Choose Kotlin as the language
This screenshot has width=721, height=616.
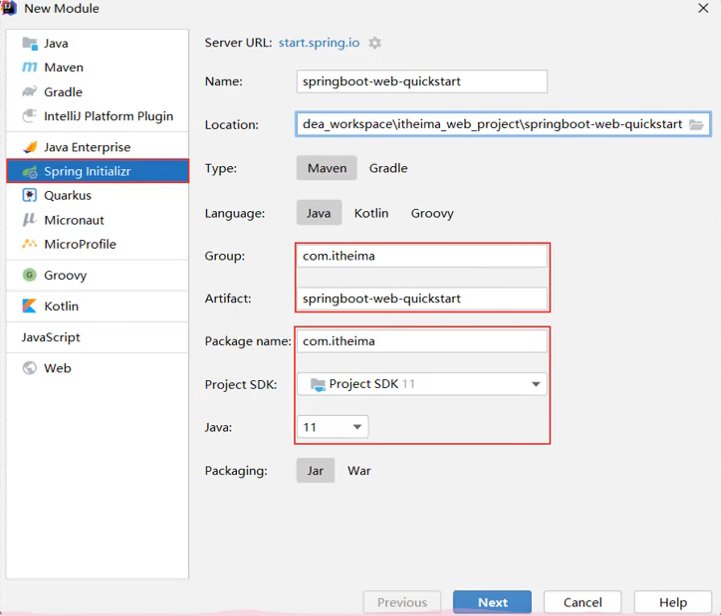(x=371, y=213)
